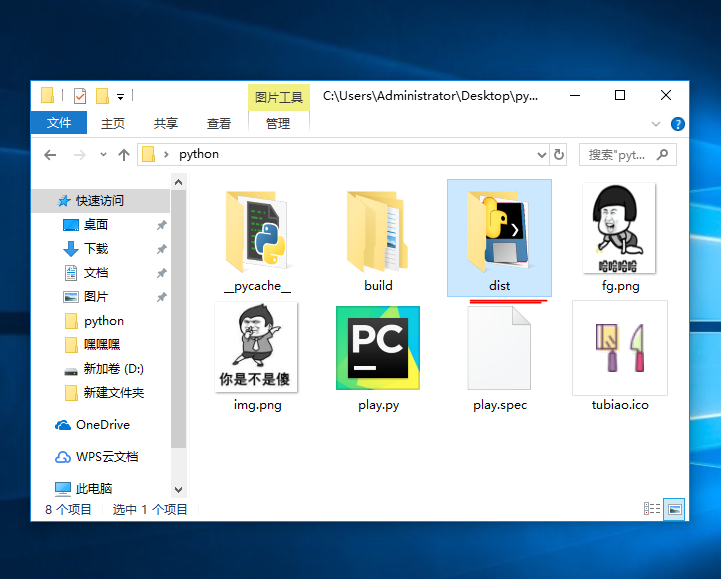Unpin 文档 using its pin icon

pyautogui.click(x=161, y=273)
